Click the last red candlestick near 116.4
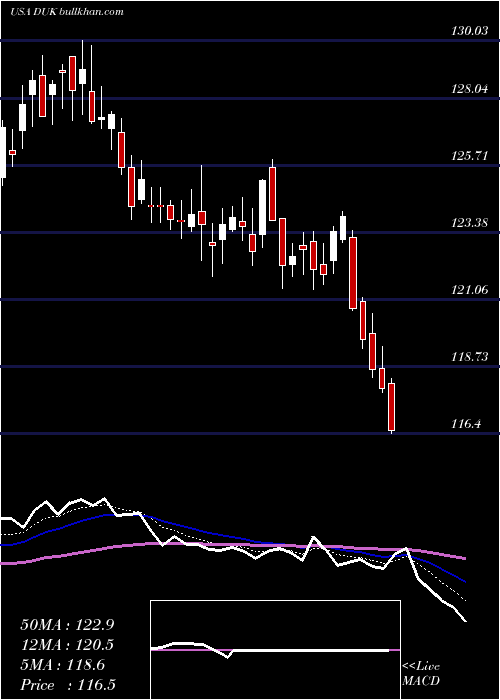 (392, 406)
